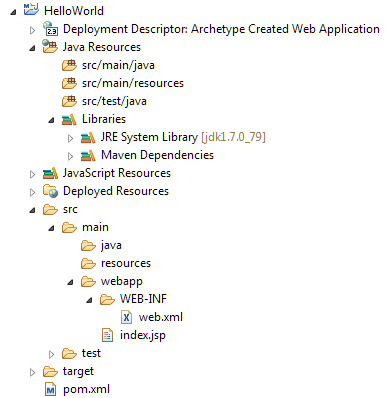The height and width of the screenshot is (398, 386).
Task: Select the 'java' folder label under main
Action: pos(111,246)
